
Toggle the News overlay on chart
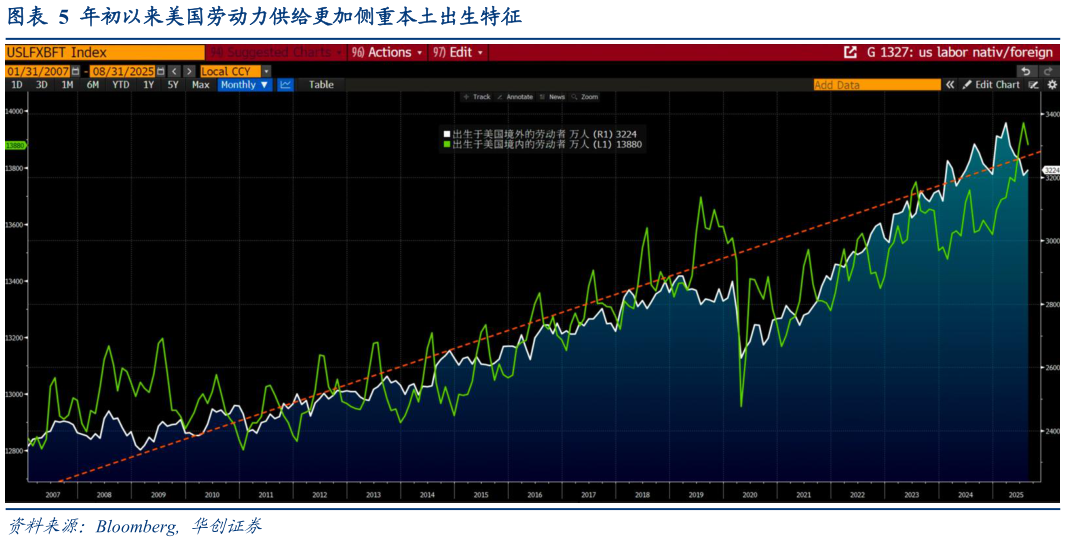[x=552, y=97]
